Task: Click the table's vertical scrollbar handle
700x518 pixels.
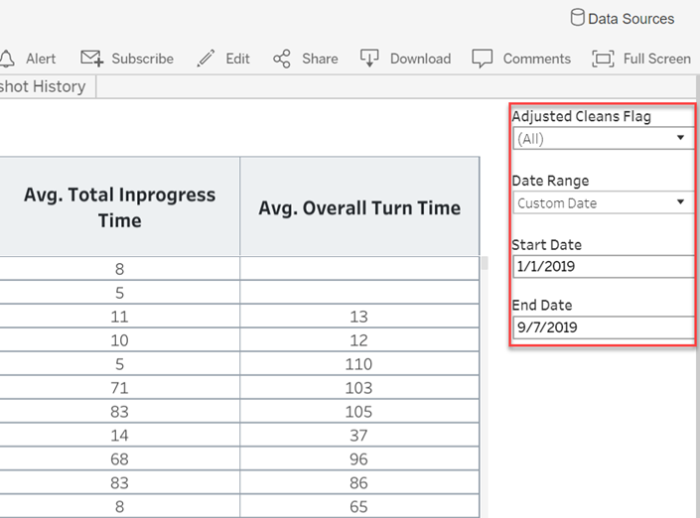Action: click(x=484, y=263)
